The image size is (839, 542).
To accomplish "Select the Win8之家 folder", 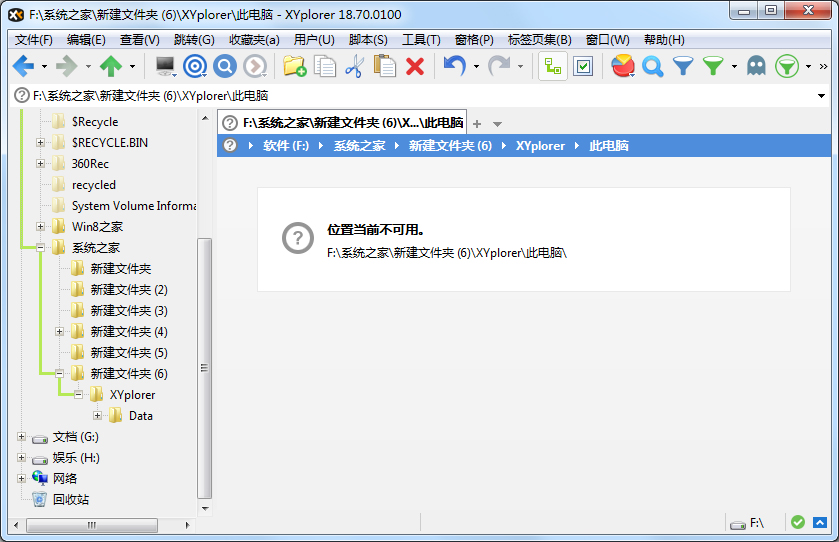I will point(97,227).
